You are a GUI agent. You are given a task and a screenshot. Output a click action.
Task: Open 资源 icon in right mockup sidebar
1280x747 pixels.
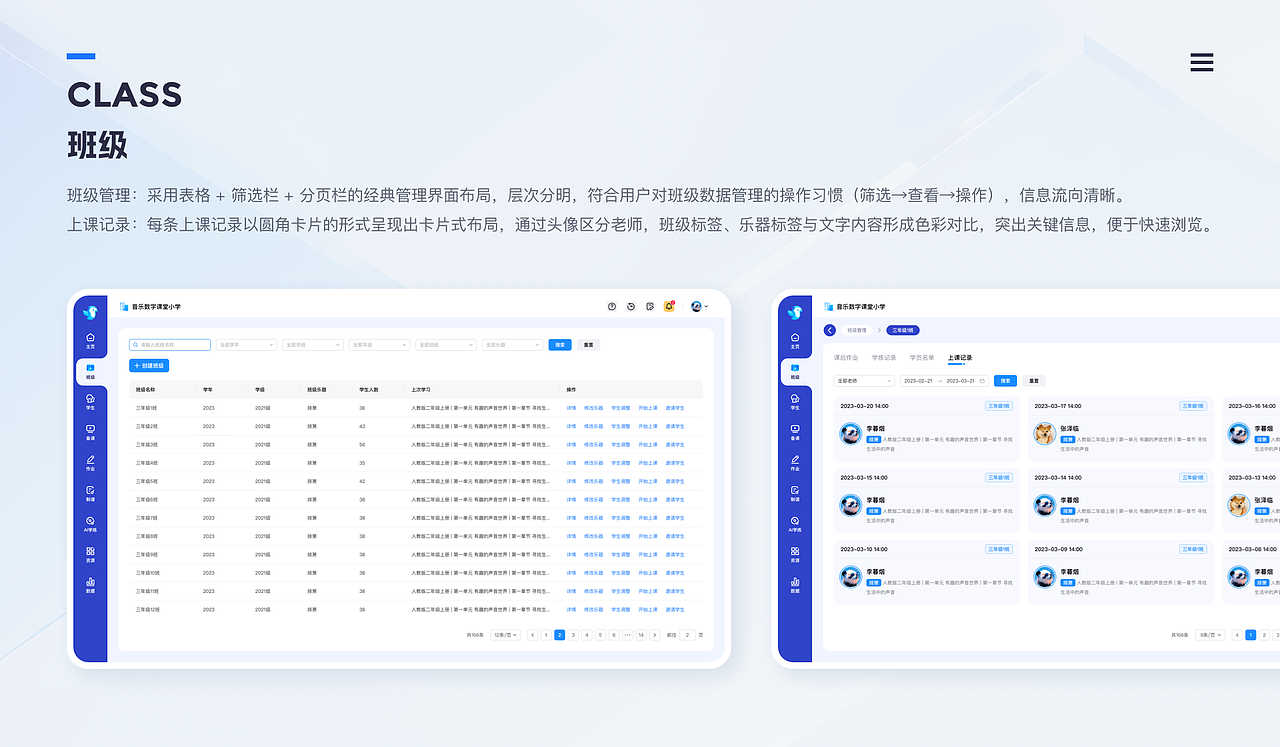tap(795, 554)
